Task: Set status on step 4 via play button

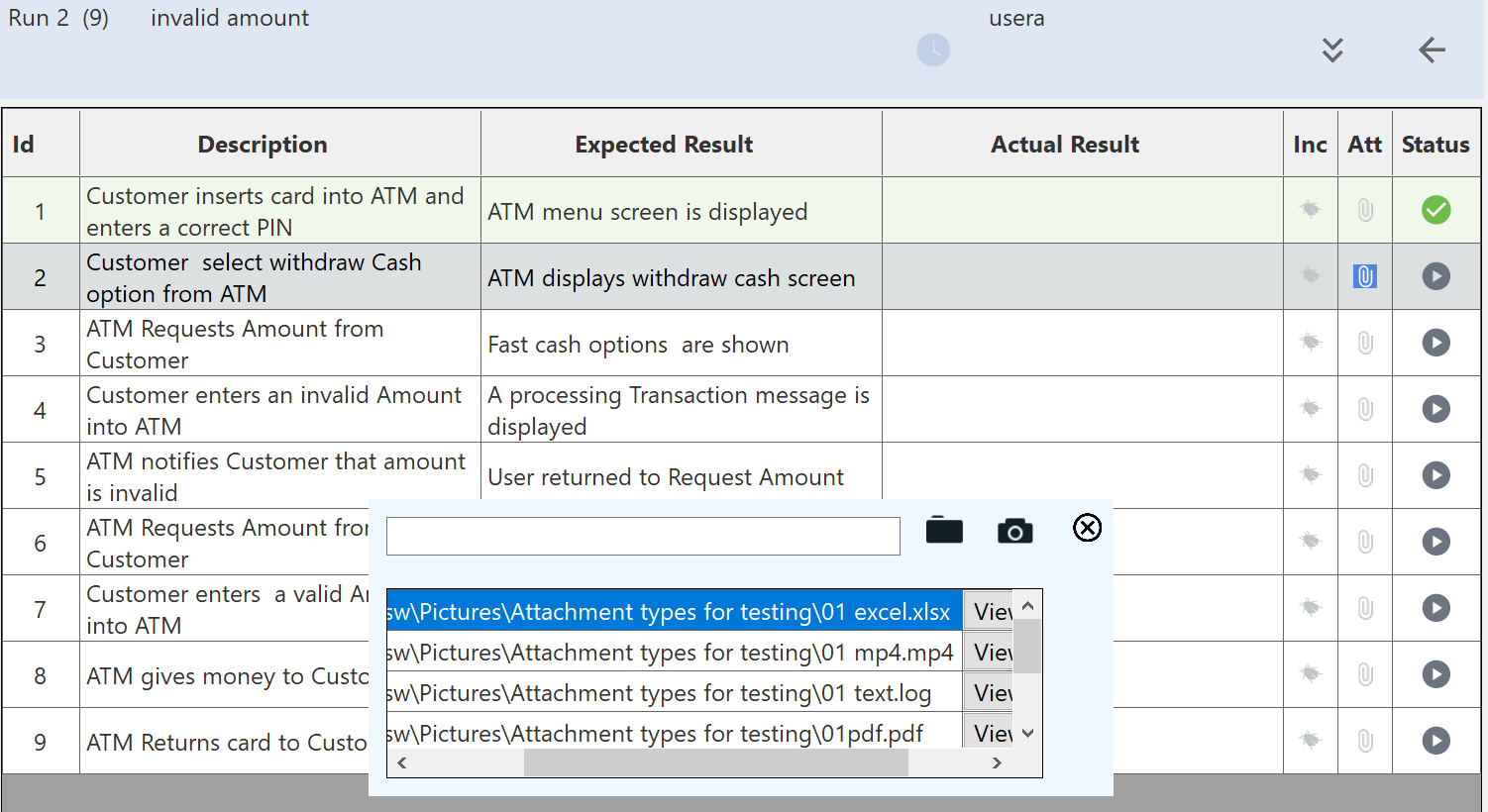Action: (x=1435, y=409)
